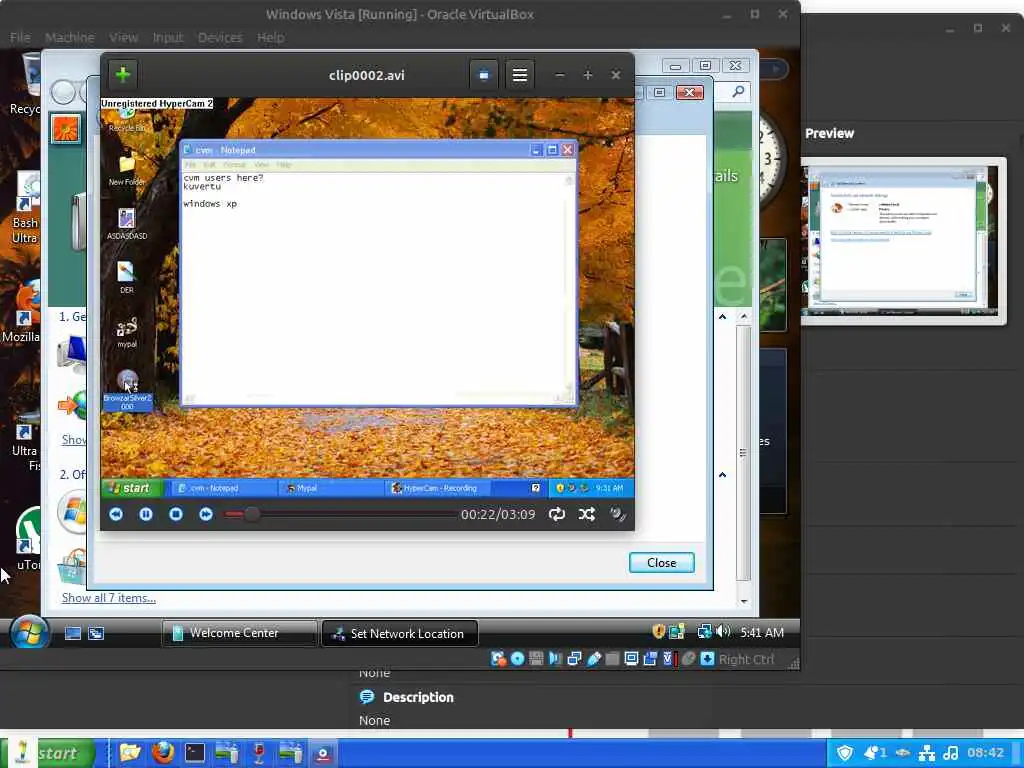Click the Welcome Center scroll down arrow

(x=744, y=601)
